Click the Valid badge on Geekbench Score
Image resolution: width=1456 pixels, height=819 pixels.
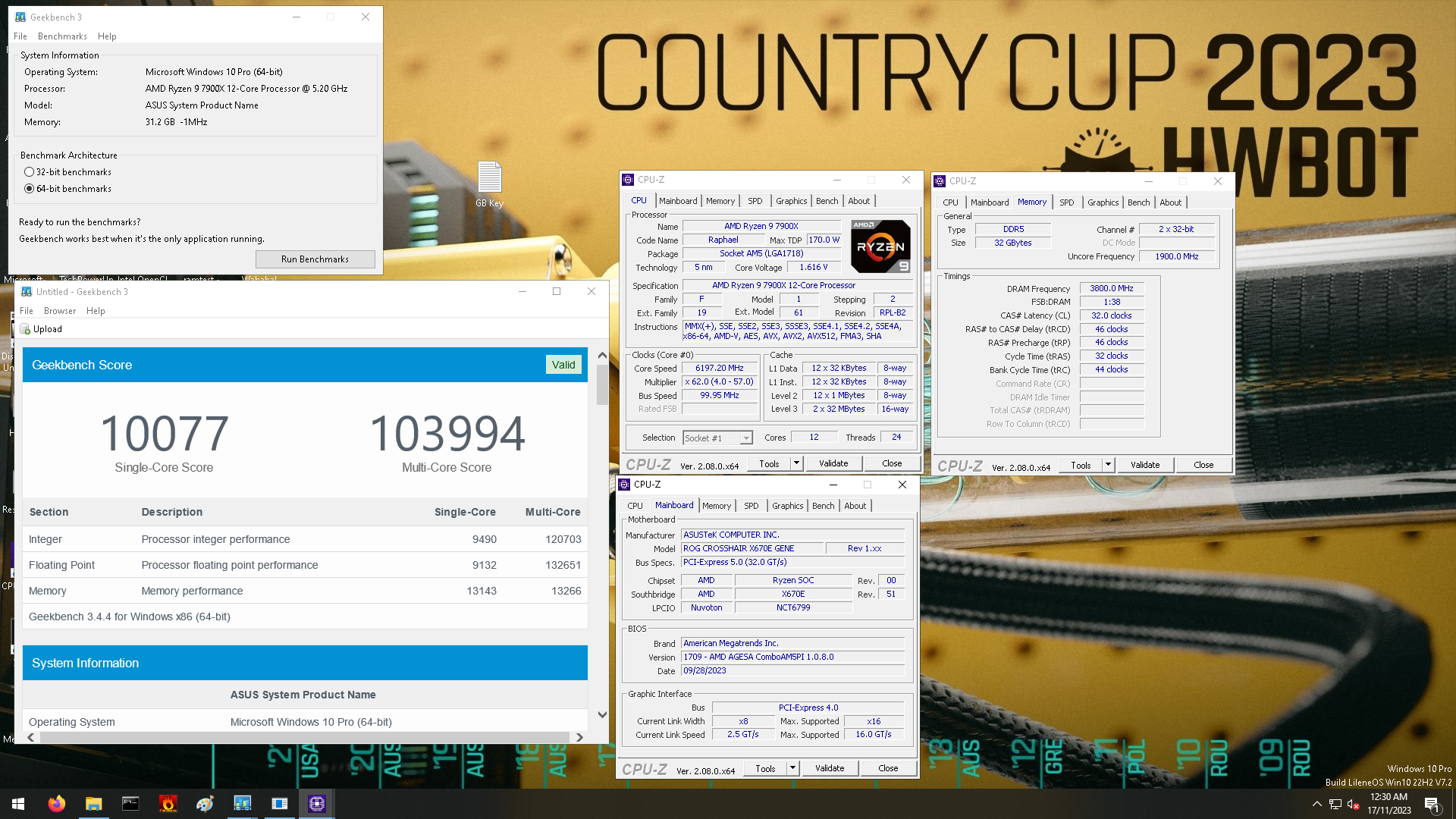coord(563,365)
